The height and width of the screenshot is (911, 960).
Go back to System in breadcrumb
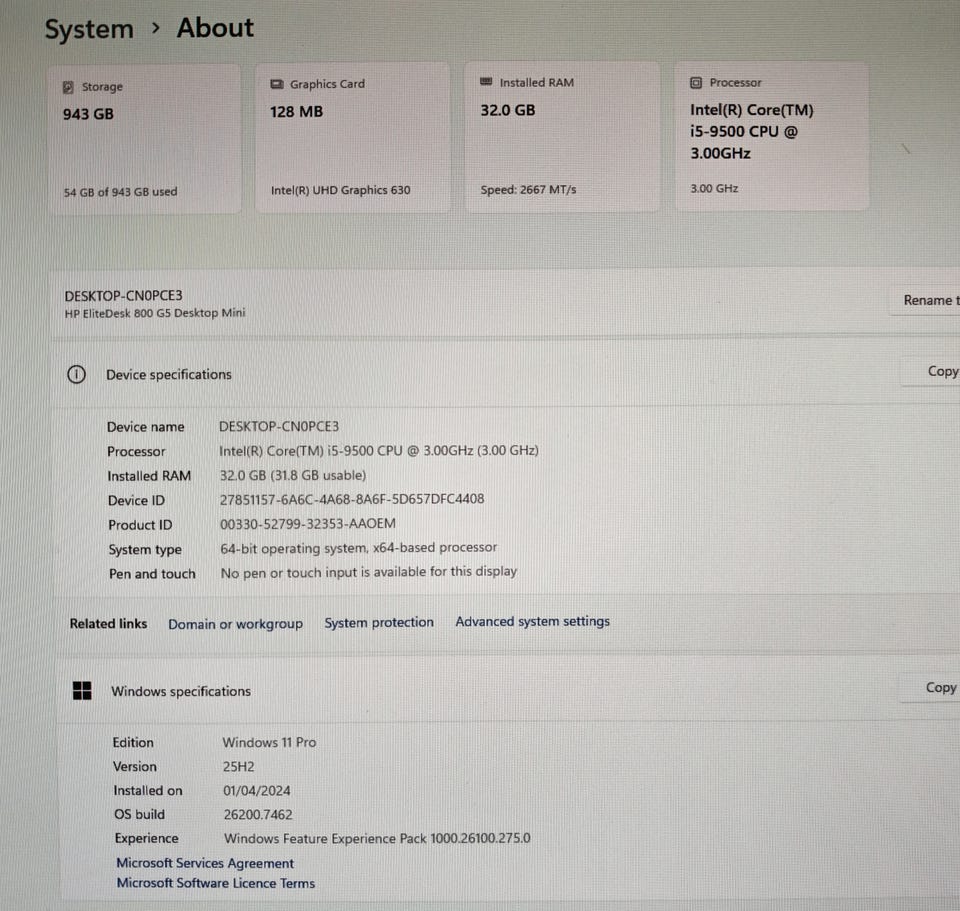pos(89,29)
